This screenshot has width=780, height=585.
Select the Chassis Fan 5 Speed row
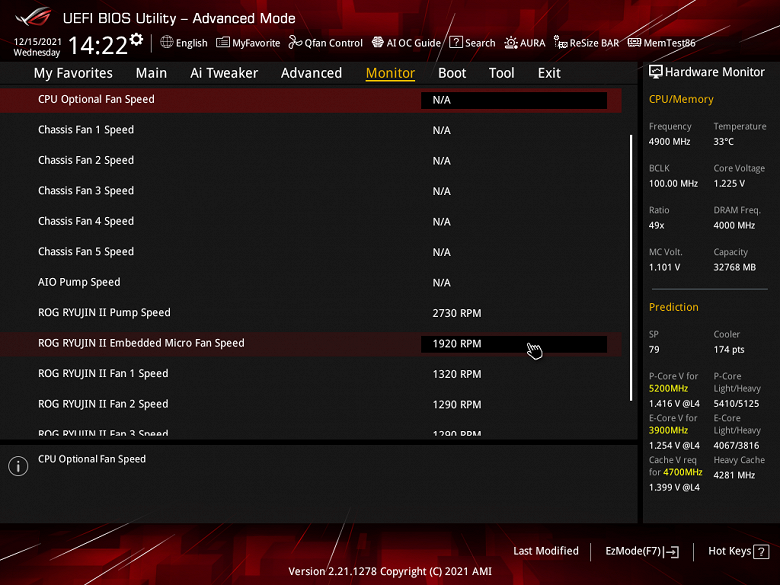click(x=311, y=252)
